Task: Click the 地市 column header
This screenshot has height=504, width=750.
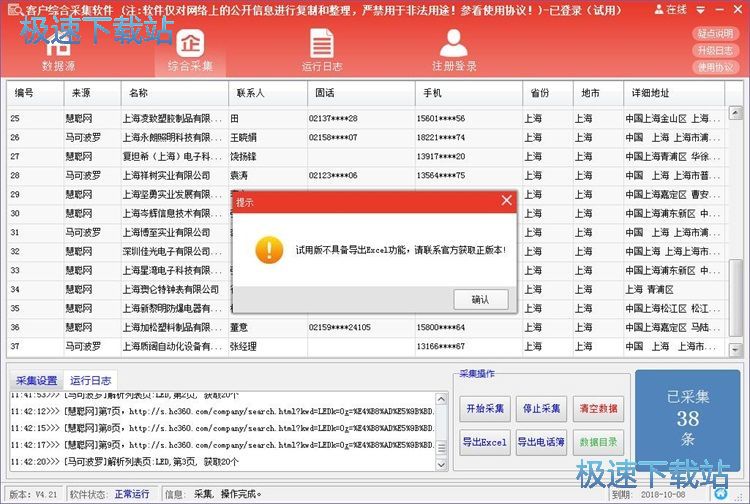Action: tap(598, 93)
